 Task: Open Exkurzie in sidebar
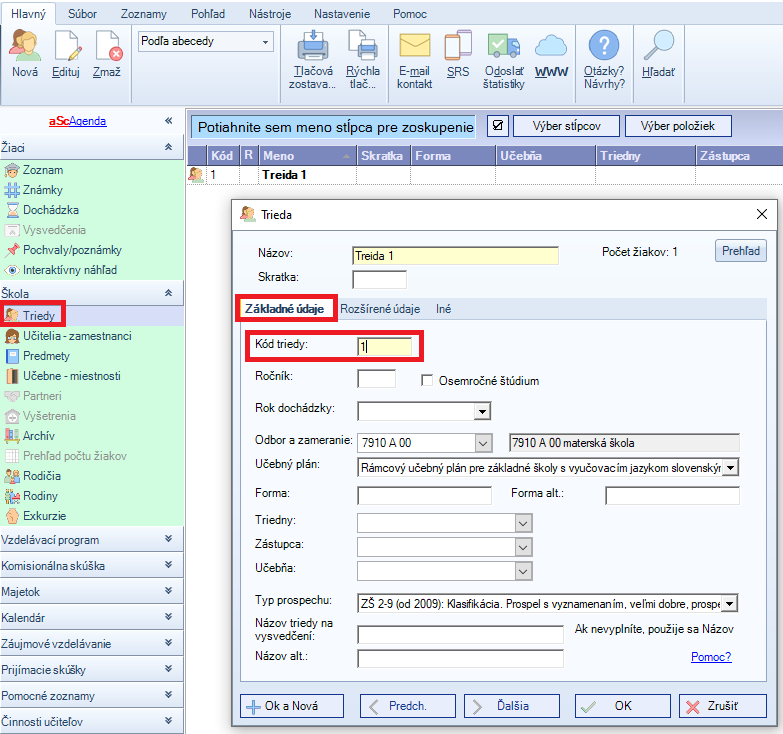44,515
